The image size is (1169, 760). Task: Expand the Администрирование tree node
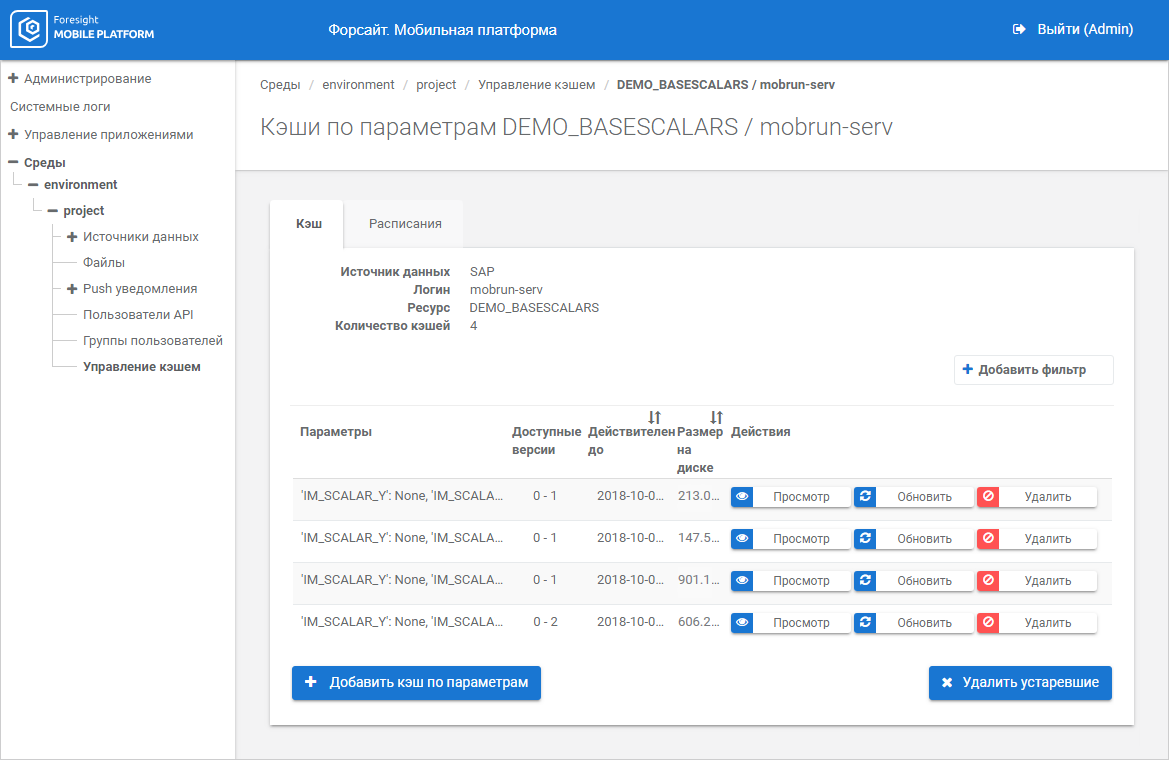(13, 78)
